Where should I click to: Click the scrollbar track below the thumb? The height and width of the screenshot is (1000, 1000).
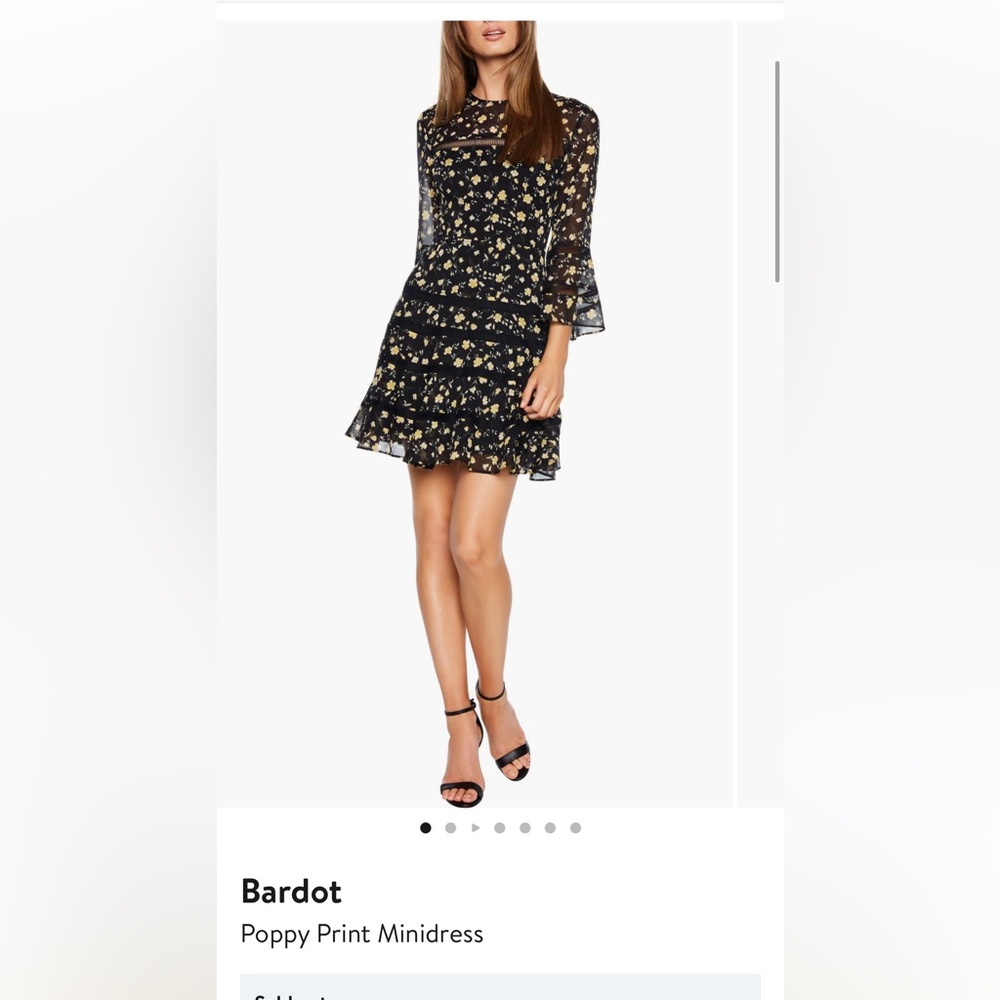777,542
